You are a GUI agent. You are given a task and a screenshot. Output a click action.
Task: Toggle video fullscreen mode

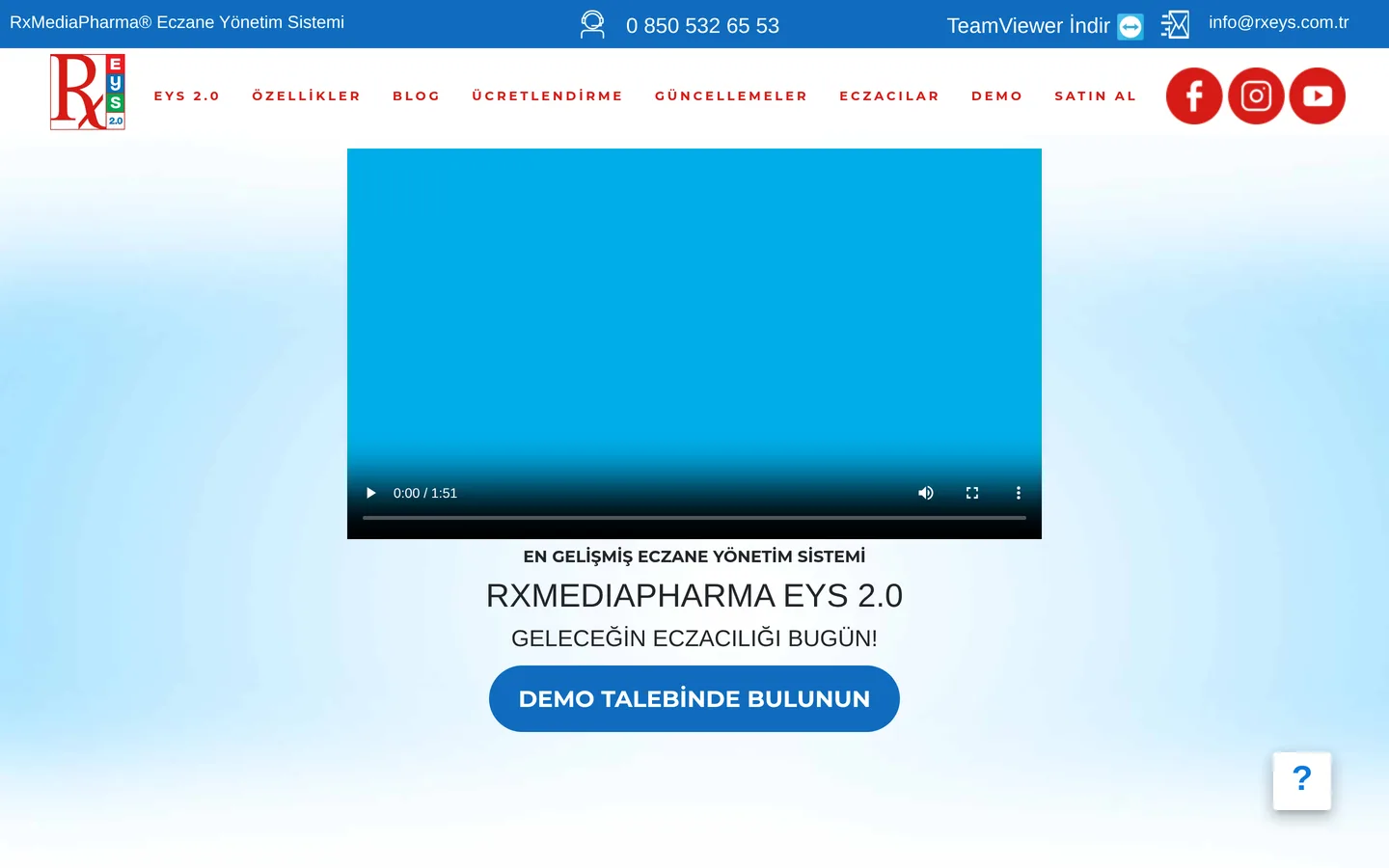tap(972, 493)
